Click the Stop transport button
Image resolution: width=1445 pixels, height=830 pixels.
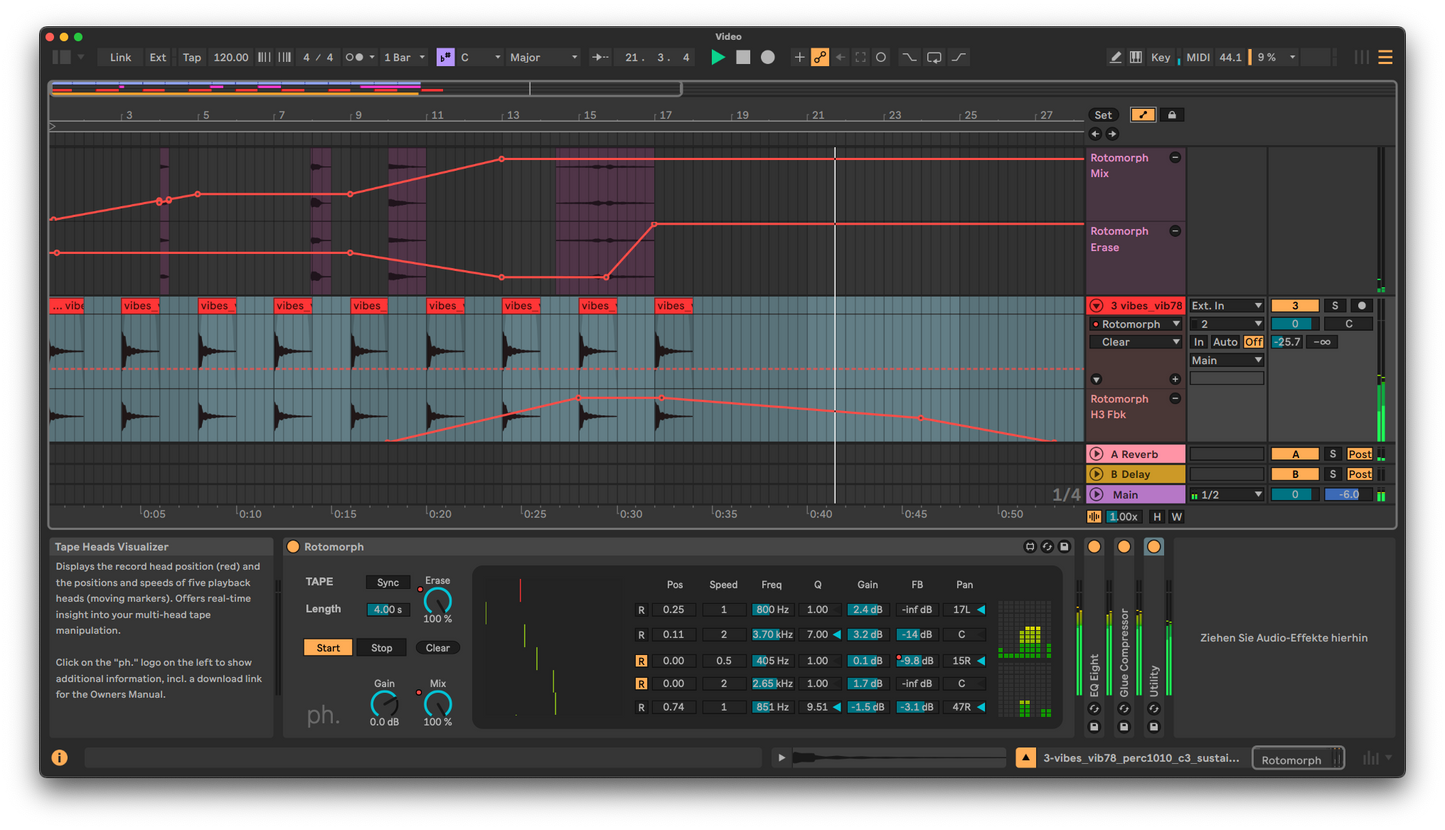[x=743, y=58]
